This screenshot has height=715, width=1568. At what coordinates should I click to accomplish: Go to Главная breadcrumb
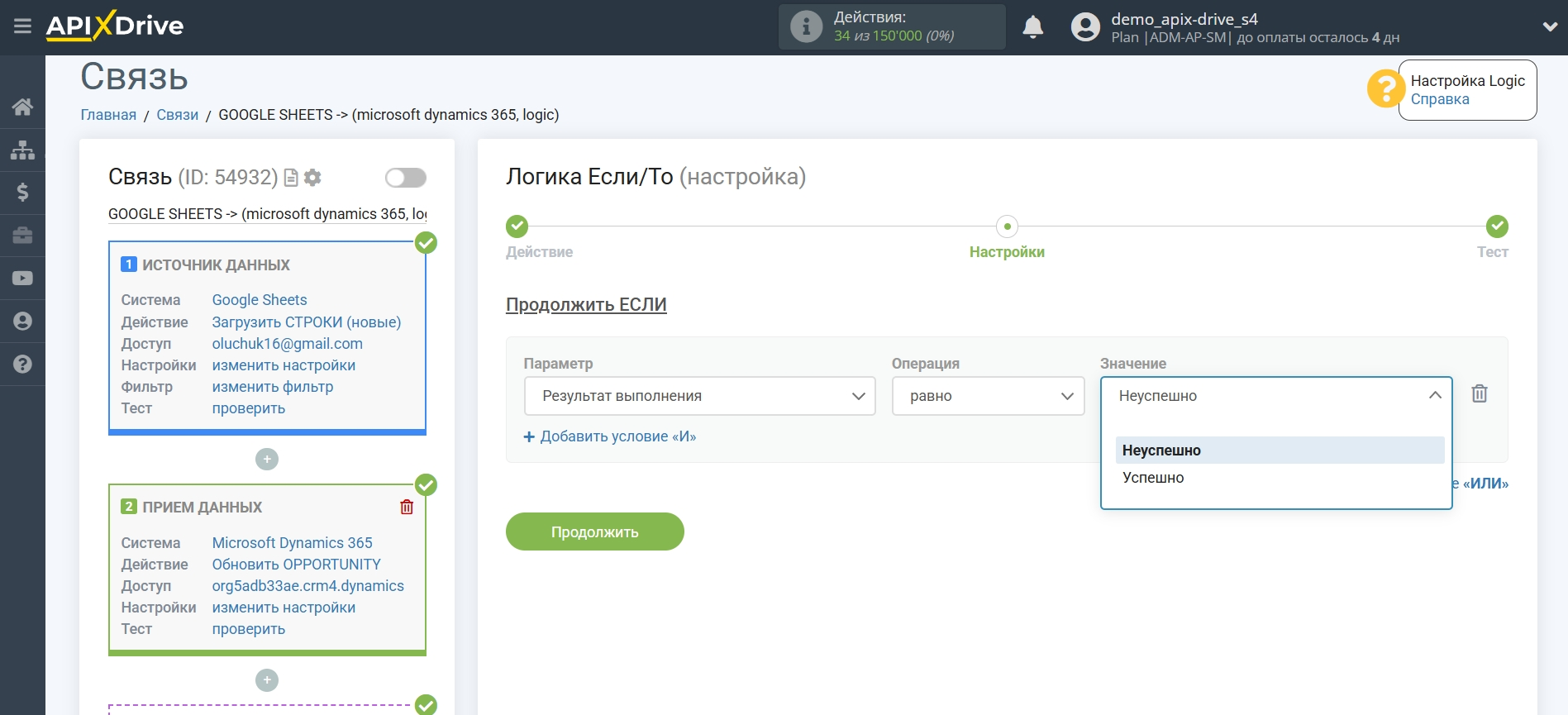click(108, 115)
